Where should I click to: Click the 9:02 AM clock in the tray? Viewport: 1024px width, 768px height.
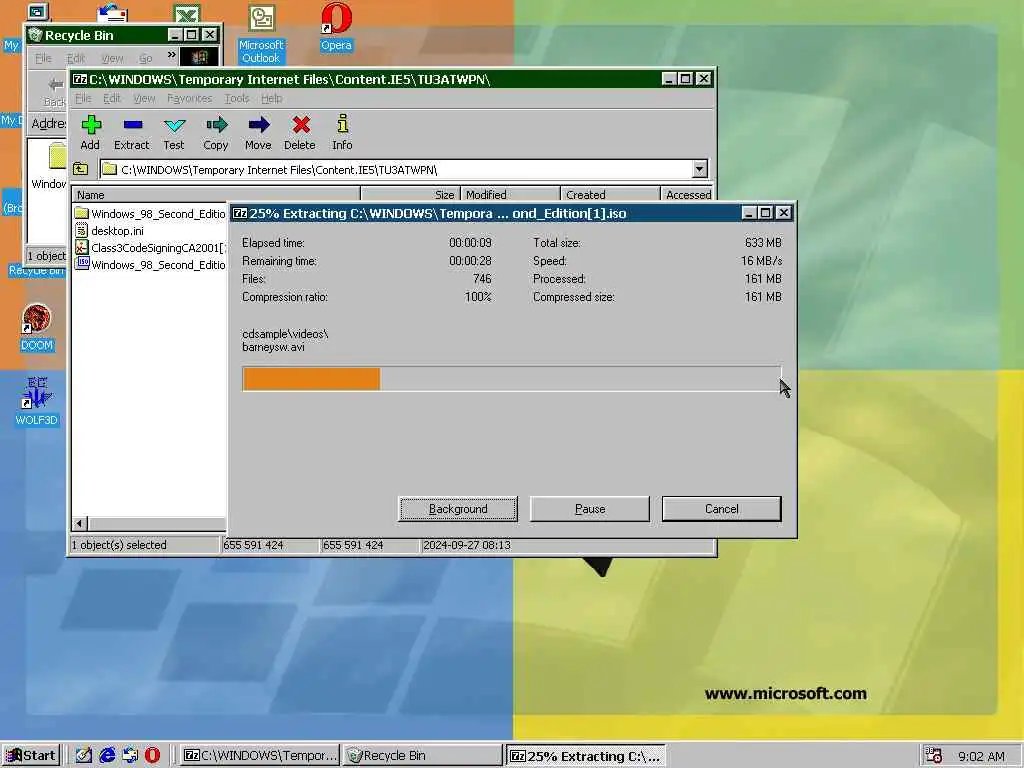982,756
